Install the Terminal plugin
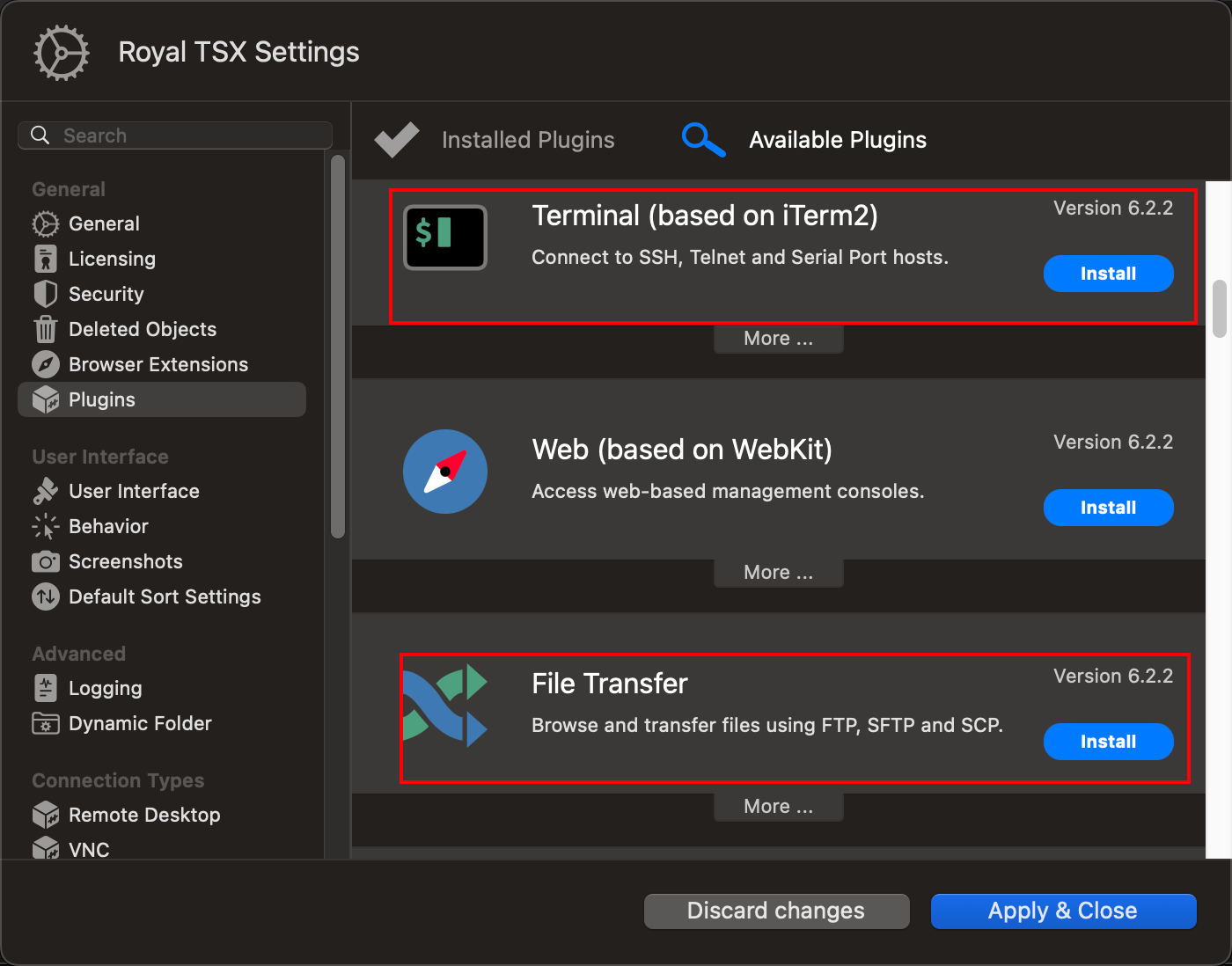The image size is (1232, 966). (x=1108, y=274)
